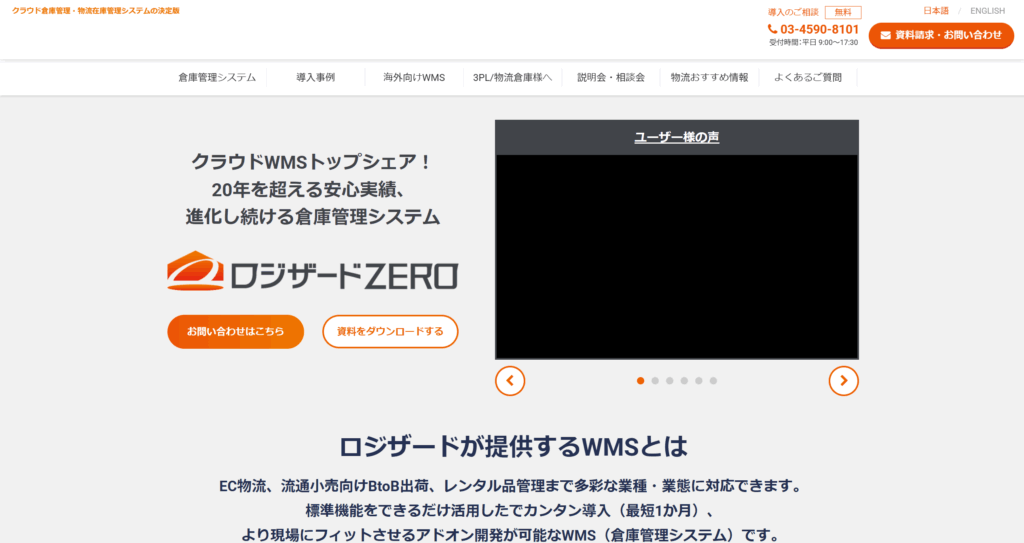Click the text 受付時間:平日 9:00〜17:30
The image size is (1024, 543).
pos(813,42)
